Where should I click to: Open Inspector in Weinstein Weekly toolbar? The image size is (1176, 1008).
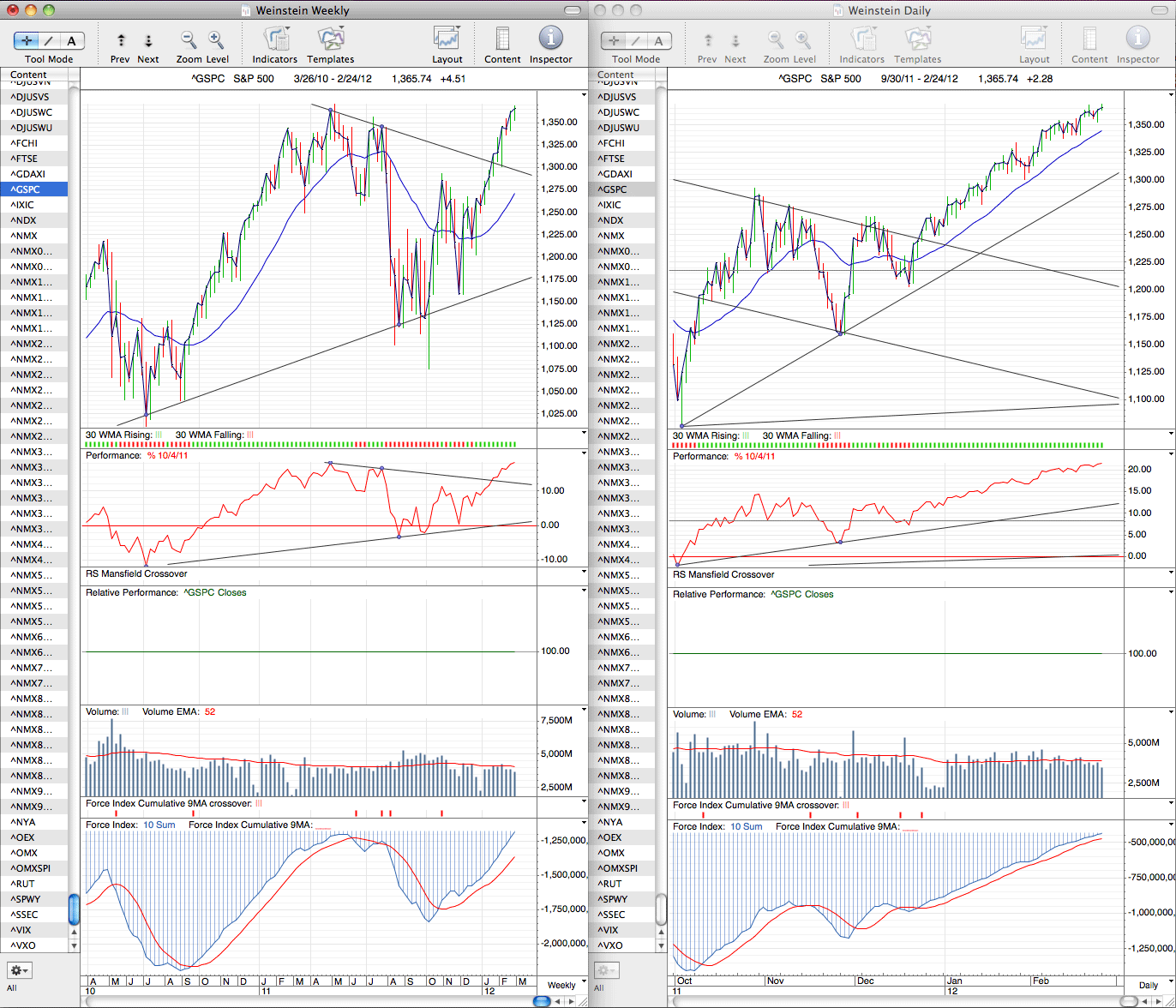pyautogui.click(x=550, y=39)
